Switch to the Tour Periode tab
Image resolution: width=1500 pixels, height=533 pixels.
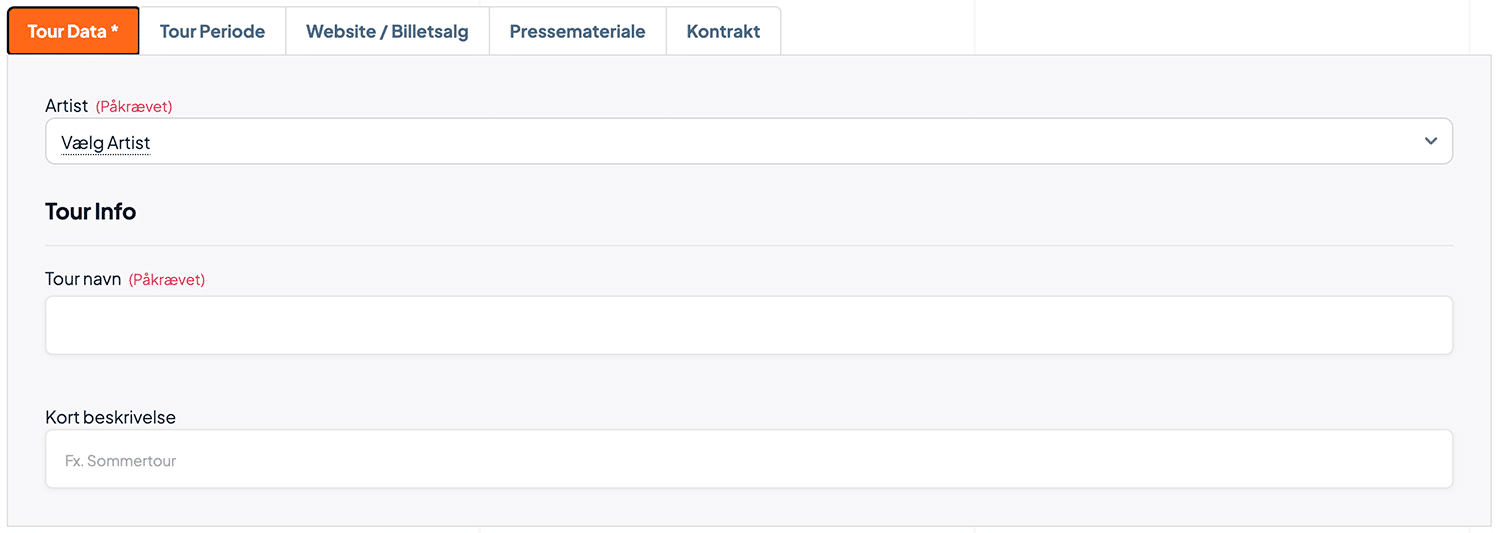[x=212, y=31]
